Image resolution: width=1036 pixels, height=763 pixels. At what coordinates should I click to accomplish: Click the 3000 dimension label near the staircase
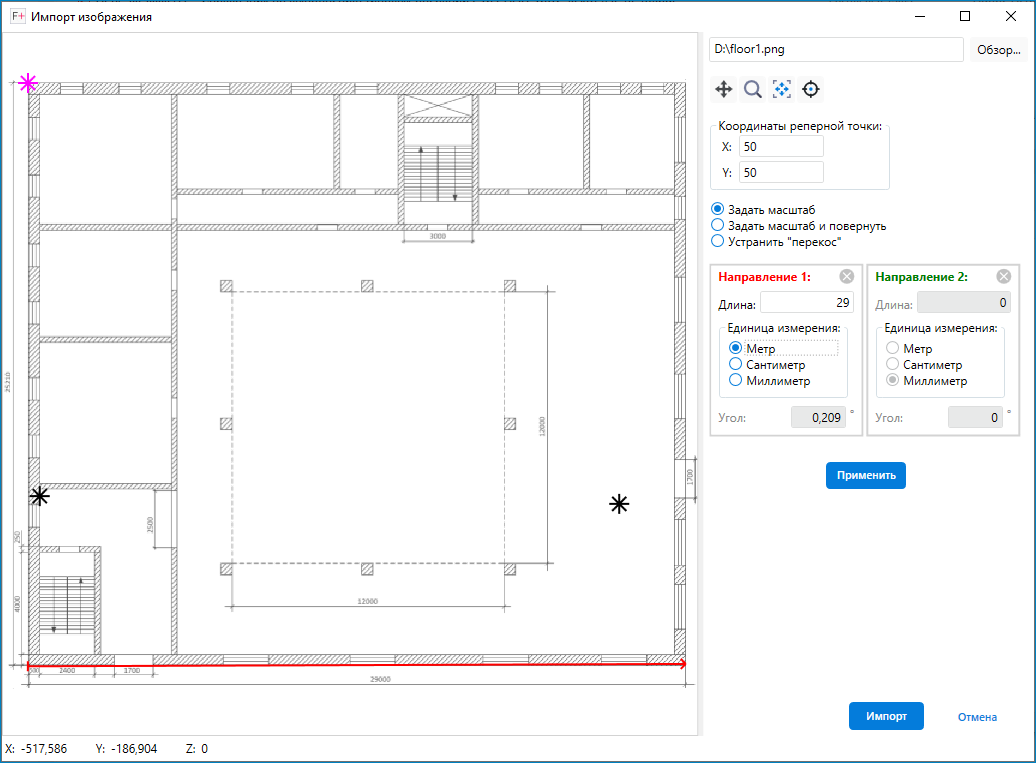point(438,236)
